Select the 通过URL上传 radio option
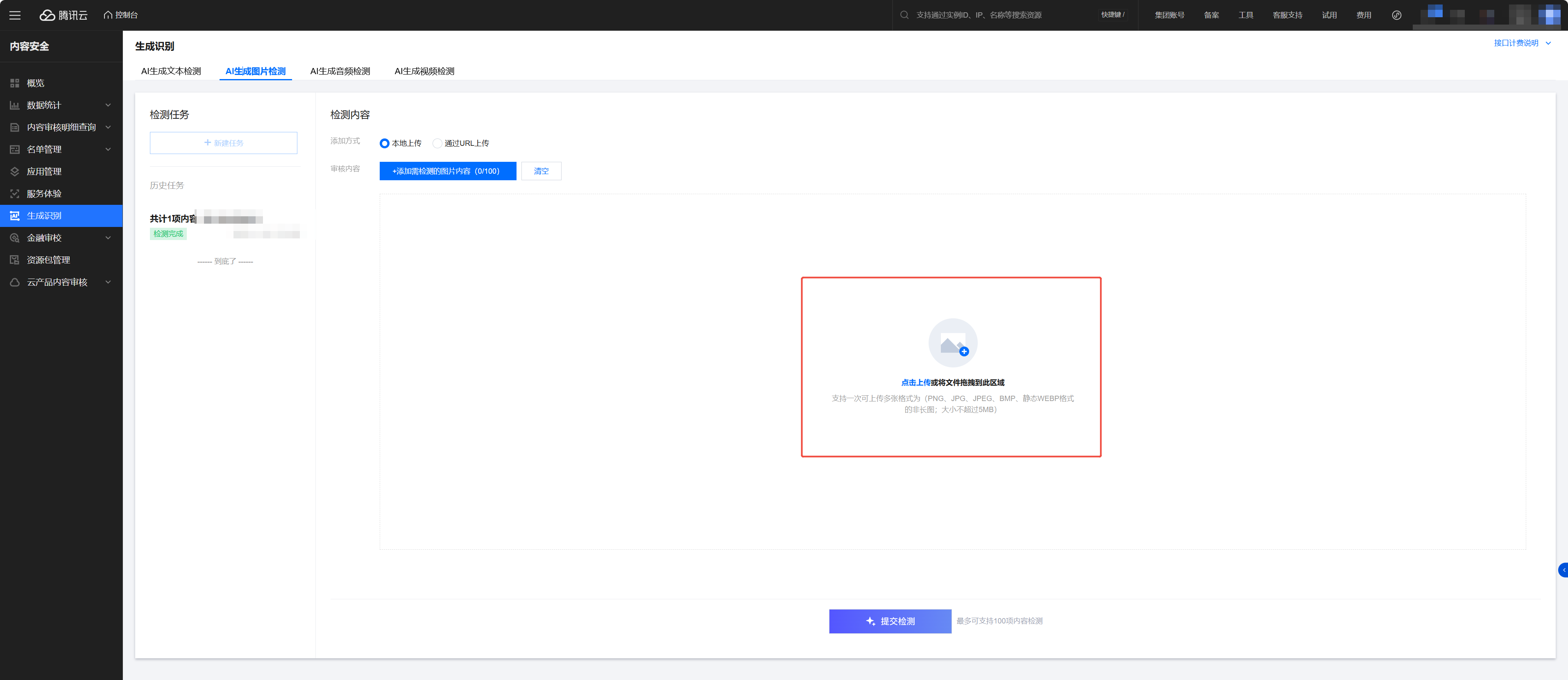 pos(437,144)
